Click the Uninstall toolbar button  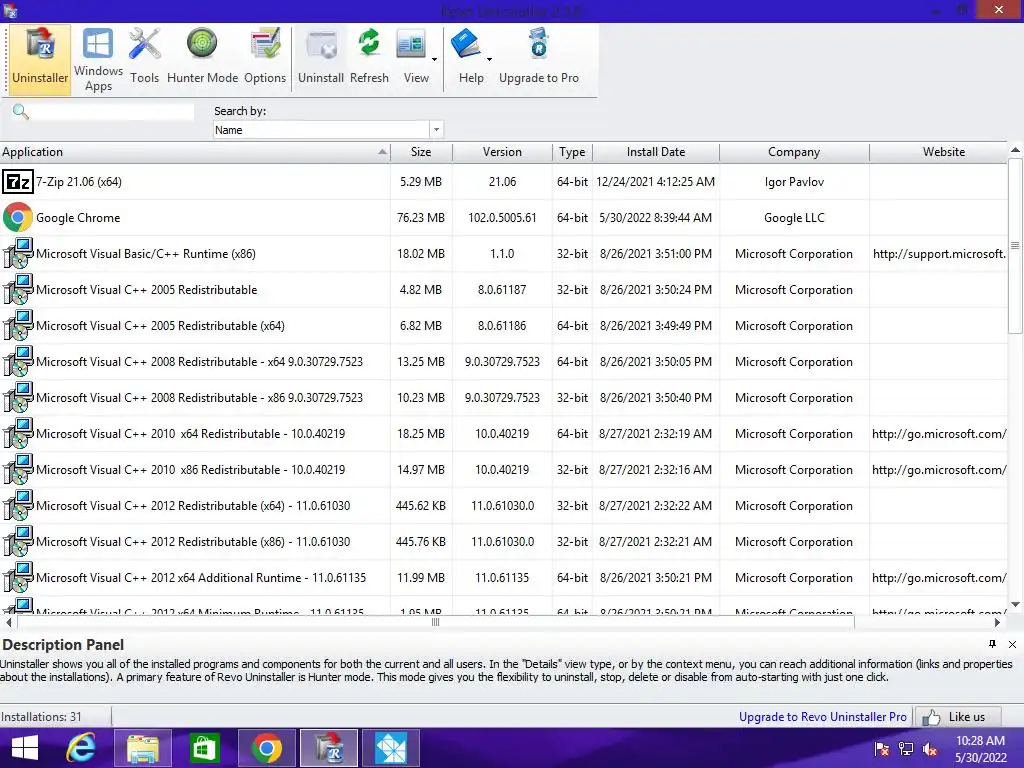point(321,59)
